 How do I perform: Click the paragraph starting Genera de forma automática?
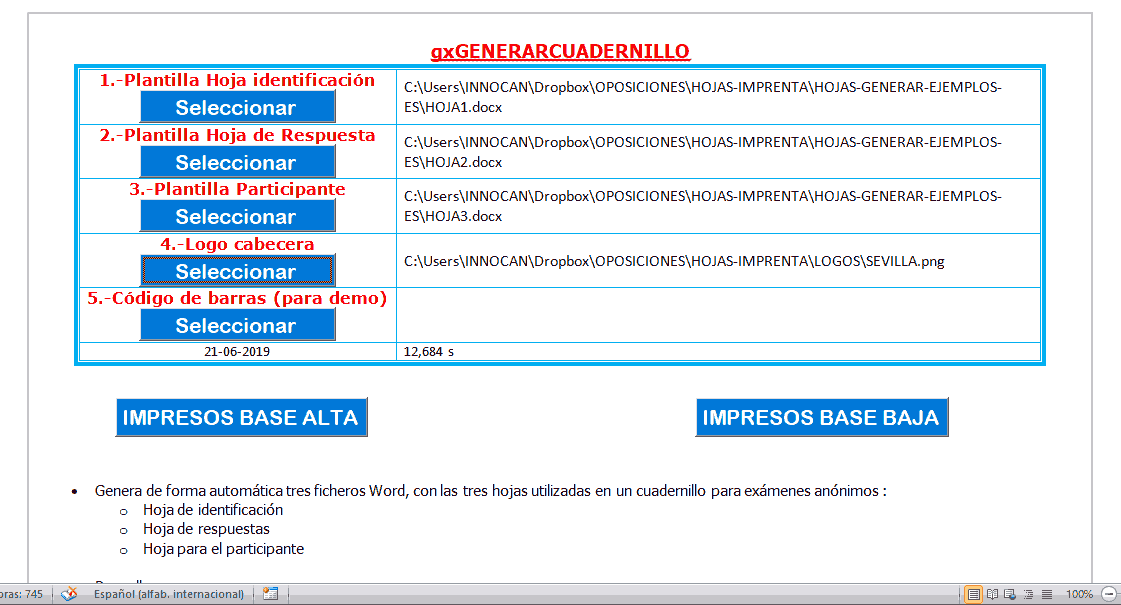click(x=490, y=491)
